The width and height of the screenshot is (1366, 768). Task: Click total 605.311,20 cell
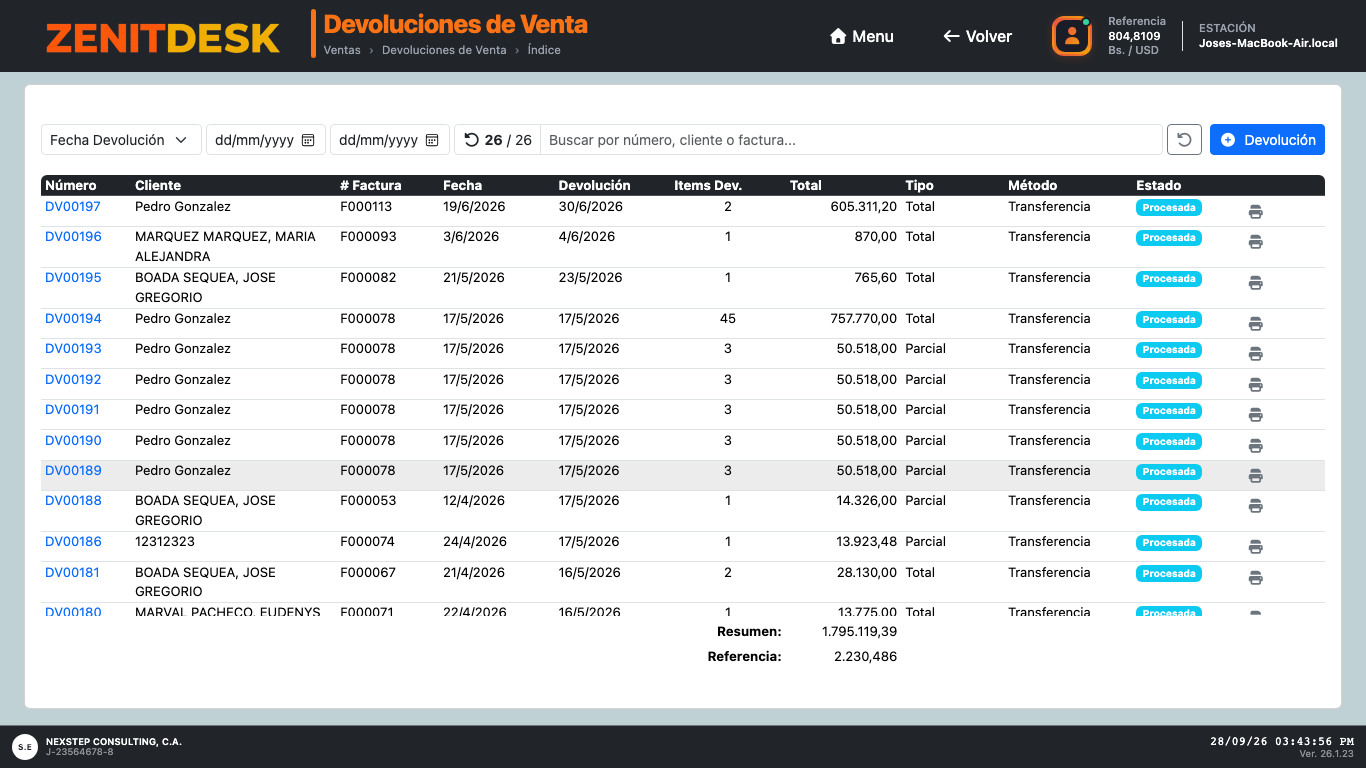(863, 207)
